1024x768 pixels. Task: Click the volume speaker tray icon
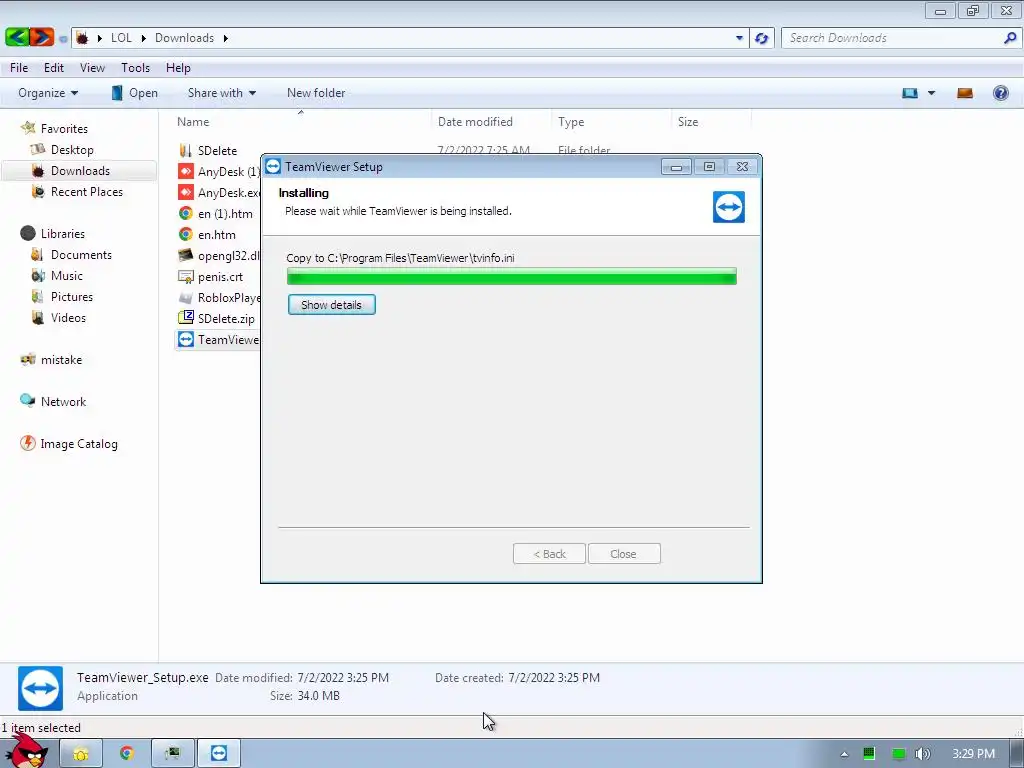pyautogui.click(x=923, y=754)
